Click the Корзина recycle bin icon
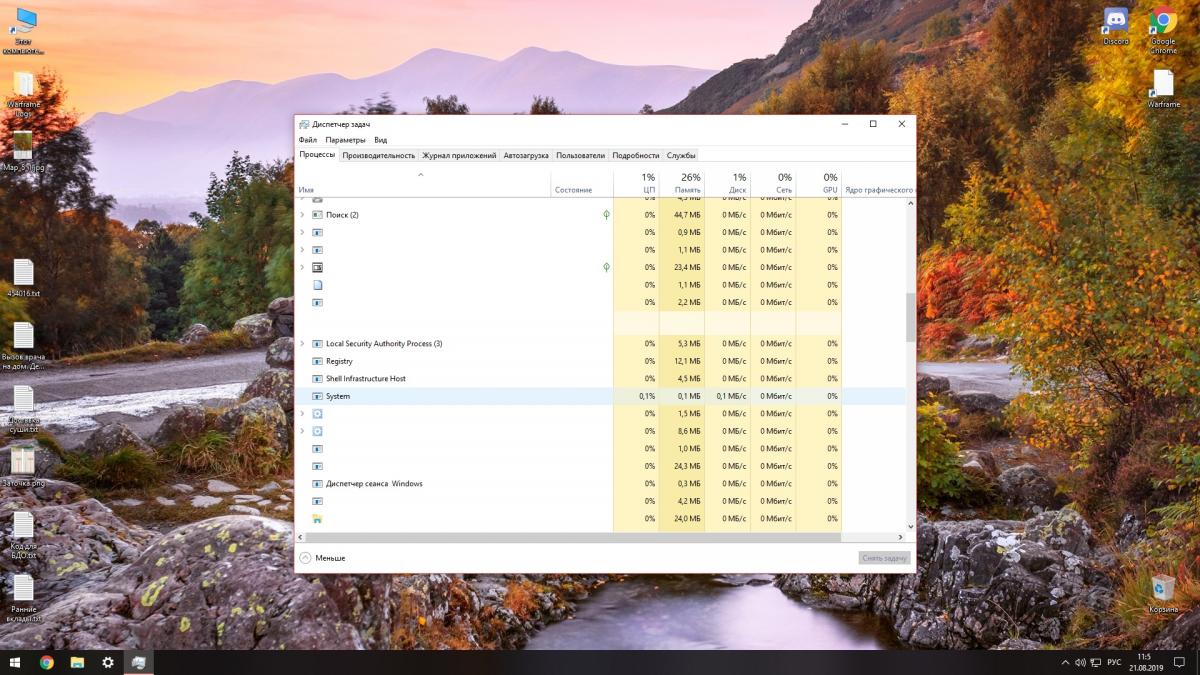This screenshot has width=1200, height=675. pyautogui.click(x=1162, y=588)
